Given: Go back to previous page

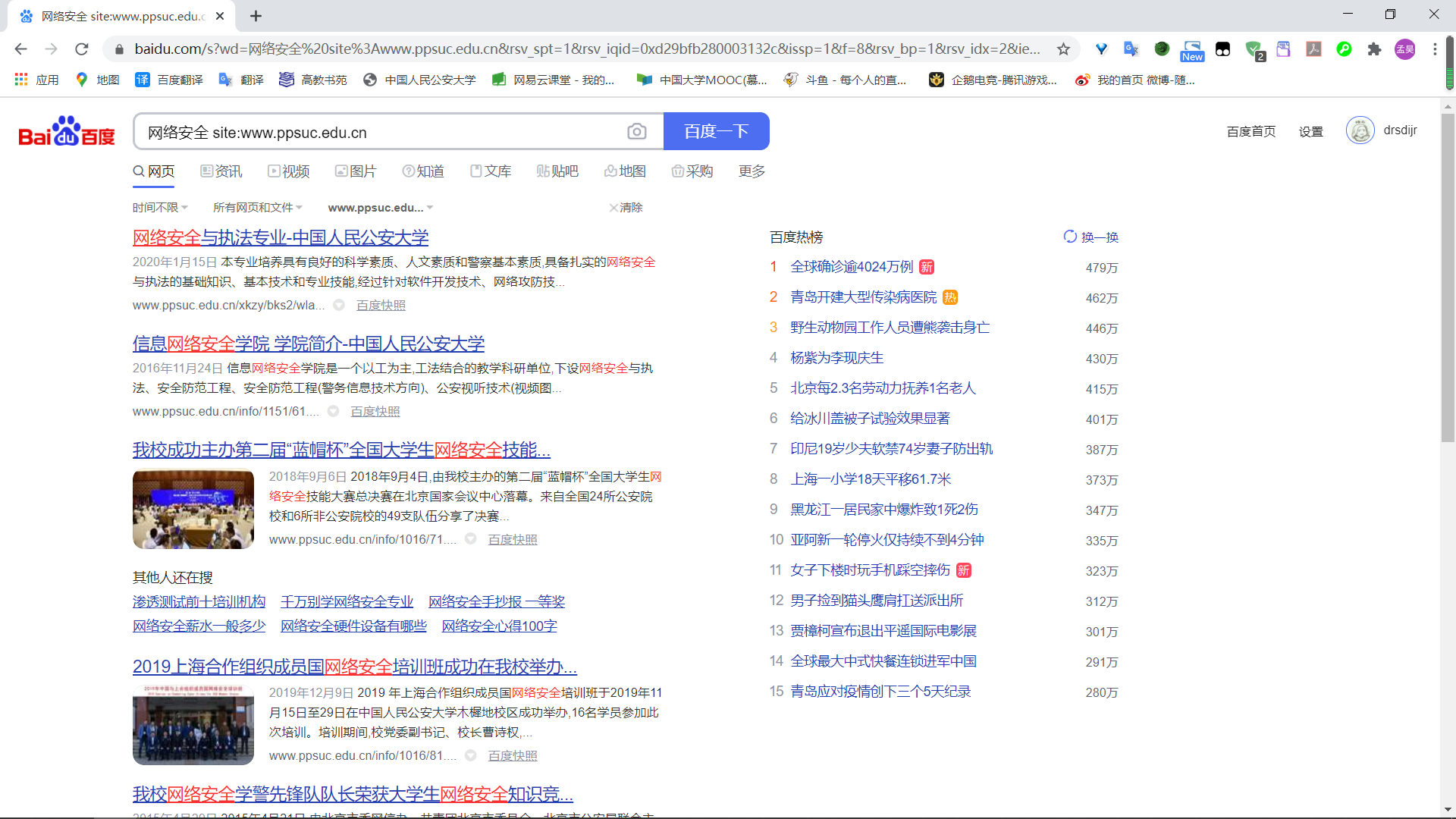Looking at the screenshot, I should (20, 49).
